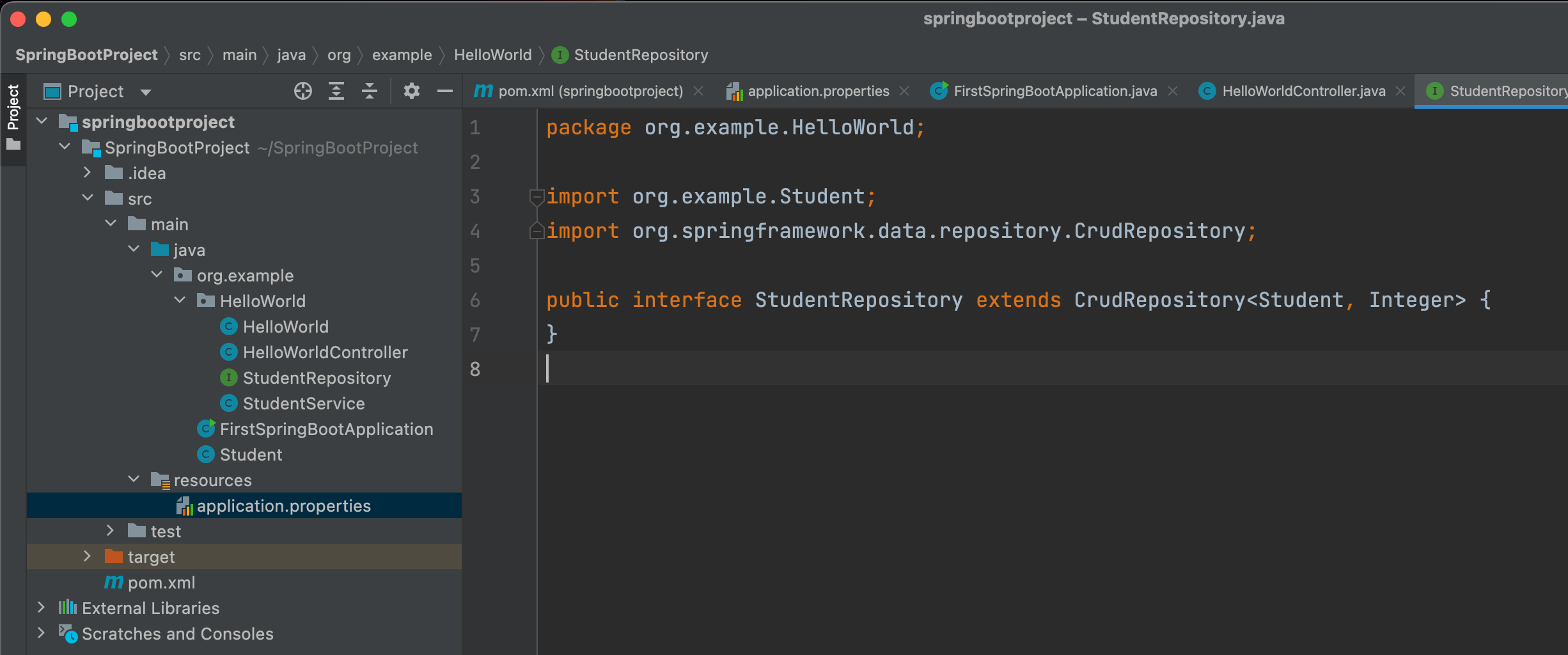Click line 8 in the code editor
This screenshot has width=1568, height=655.
click(x=639, y=370)
